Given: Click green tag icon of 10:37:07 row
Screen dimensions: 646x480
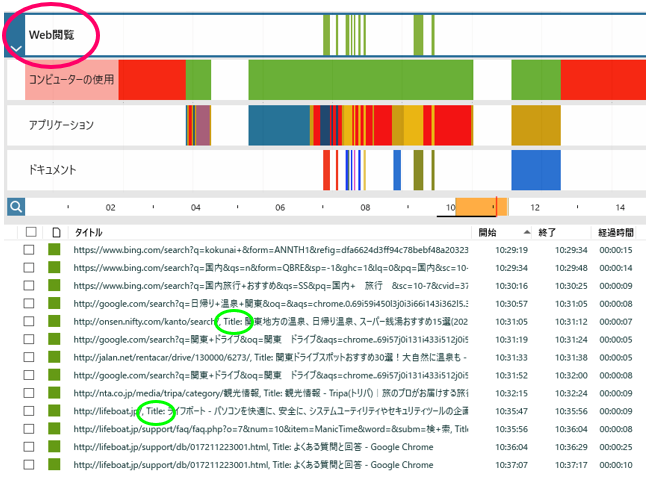Looking at the screenshot, I should (54, 464).
